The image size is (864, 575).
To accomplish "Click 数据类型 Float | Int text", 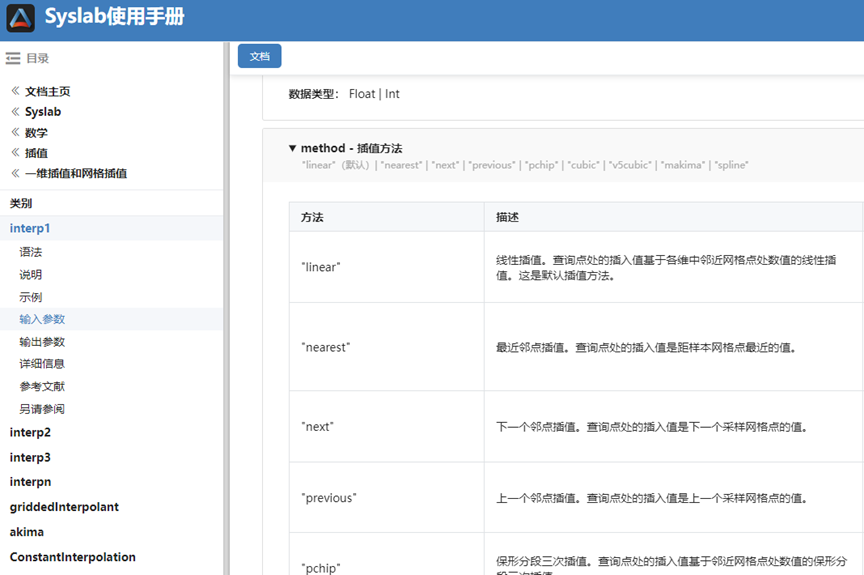I will (x=344, y=94).
